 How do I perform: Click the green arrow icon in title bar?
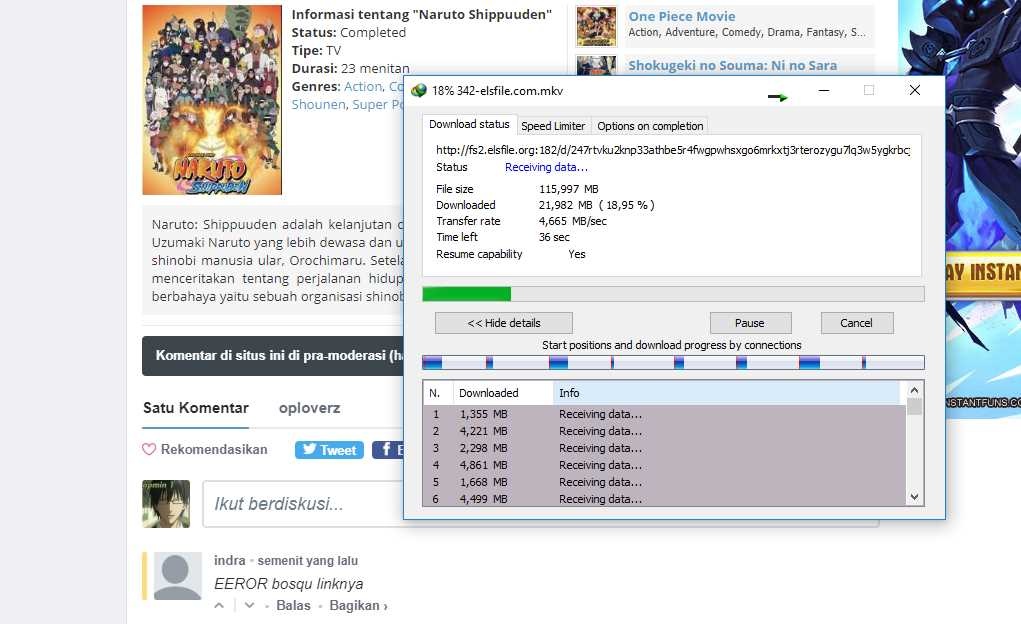pos(777,97)
